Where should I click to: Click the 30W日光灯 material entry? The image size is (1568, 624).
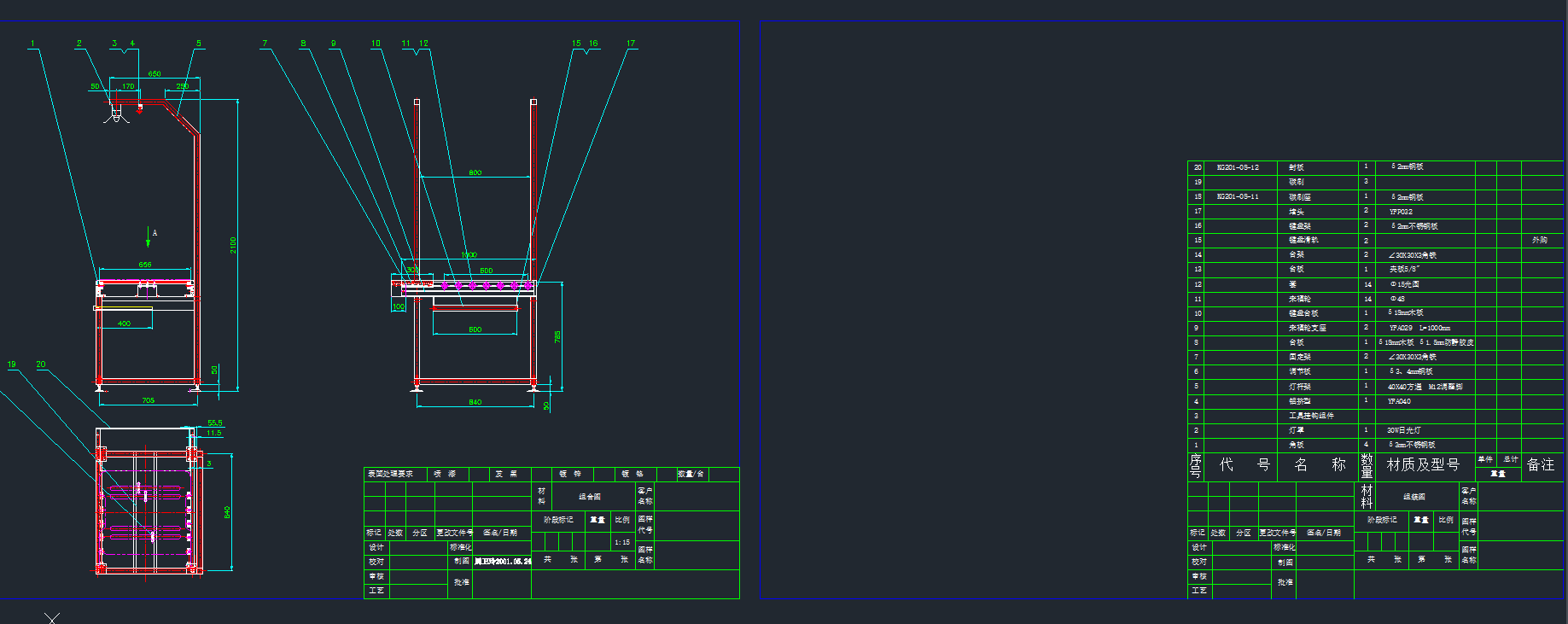[1404, 430]
